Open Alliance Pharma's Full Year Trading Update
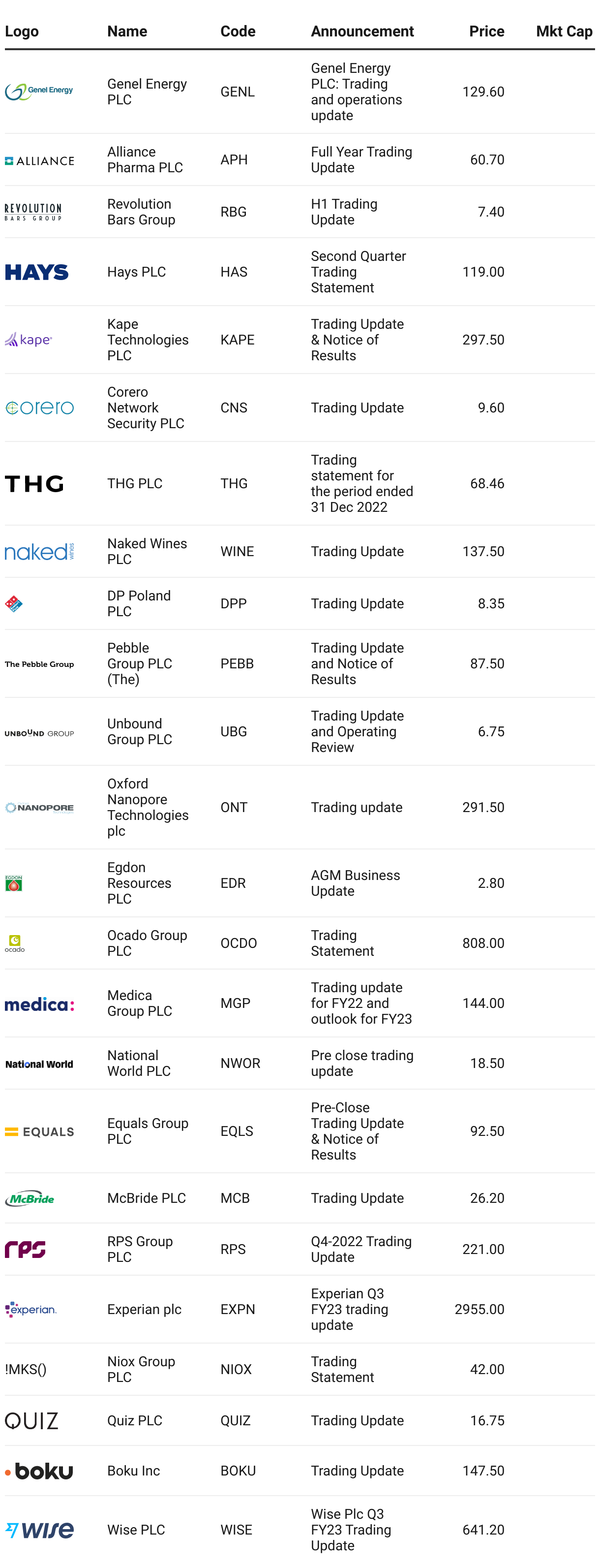This screenshot has width=600, height=1568. click(x=361, y=159)
